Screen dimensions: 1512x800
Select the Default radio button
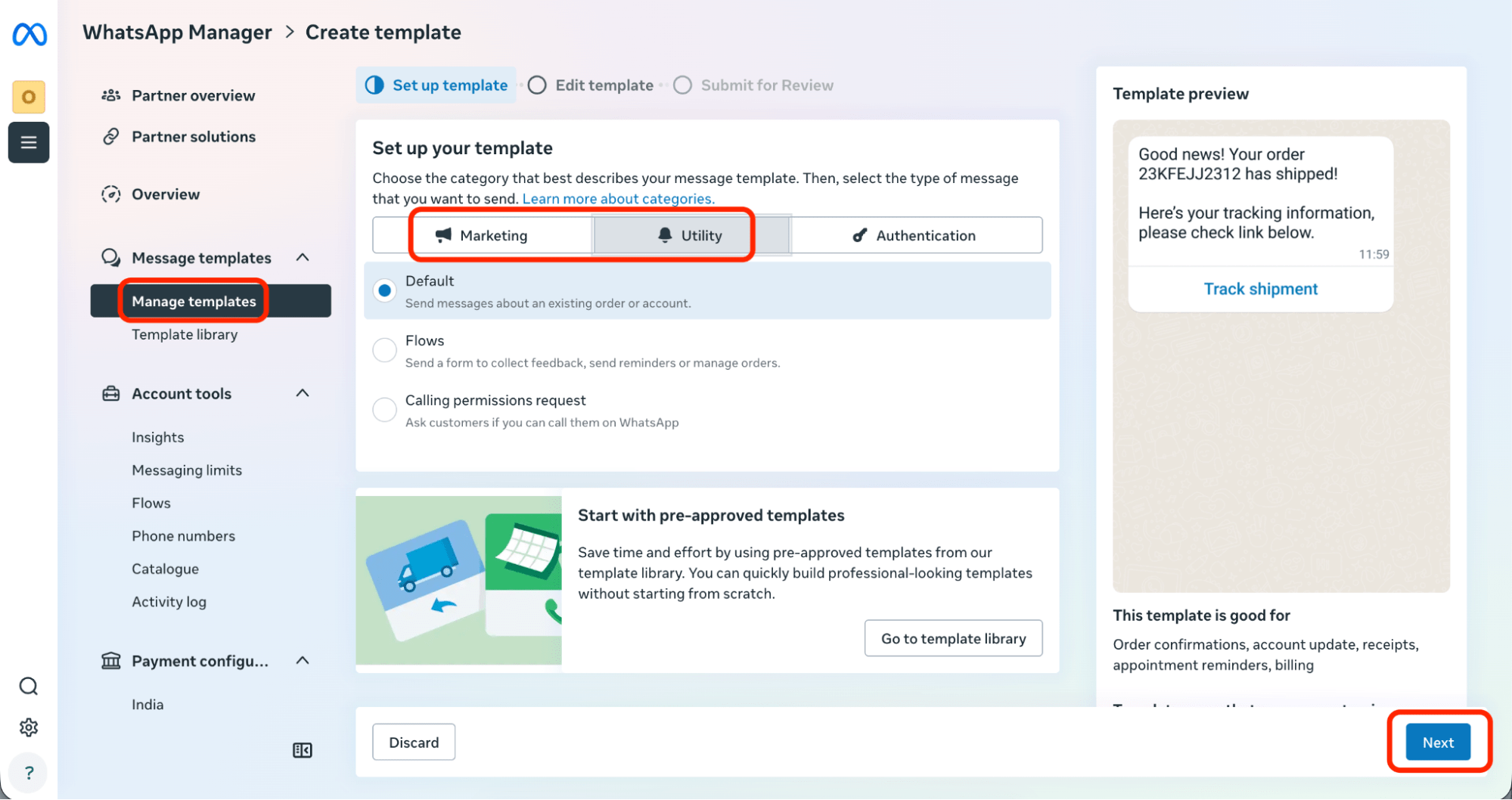(385, 290)
